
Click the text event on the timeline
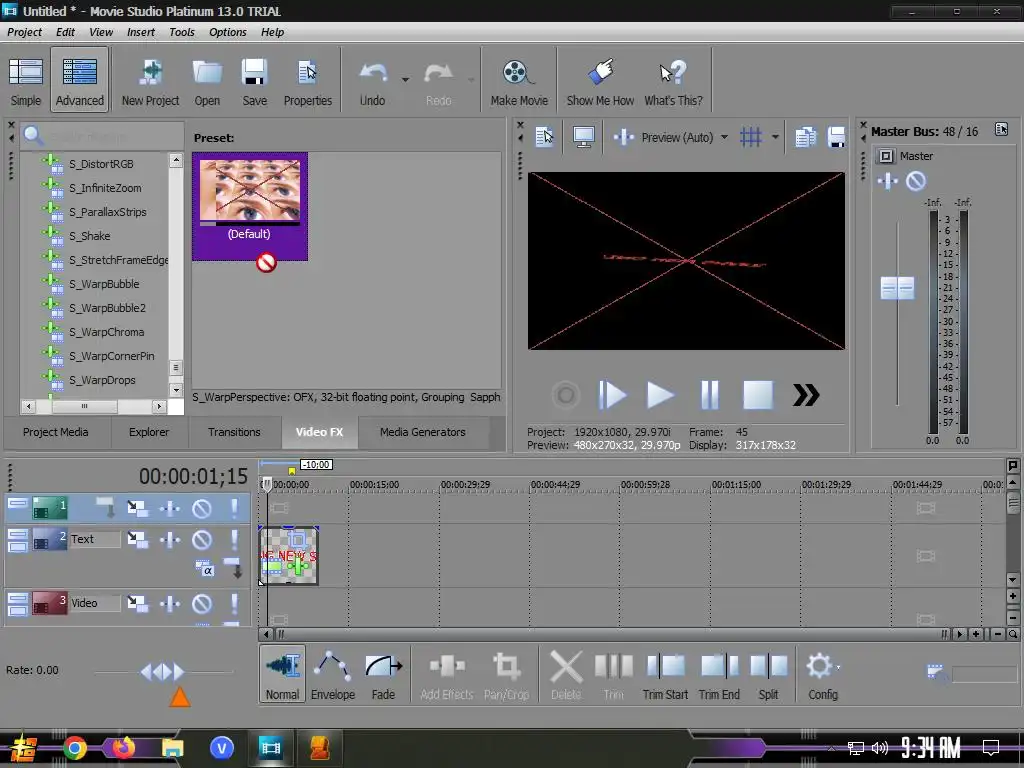289,556
